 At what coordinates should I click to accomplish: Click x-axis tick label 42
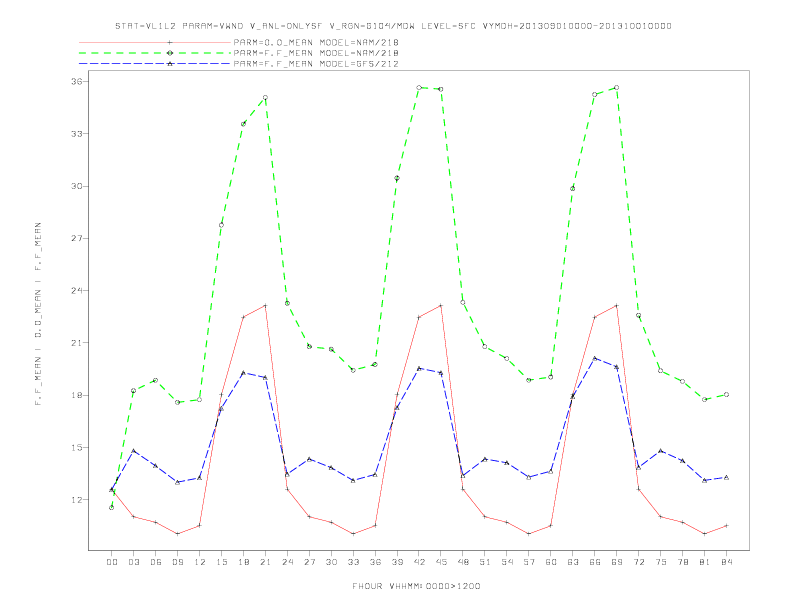point(419,562)
